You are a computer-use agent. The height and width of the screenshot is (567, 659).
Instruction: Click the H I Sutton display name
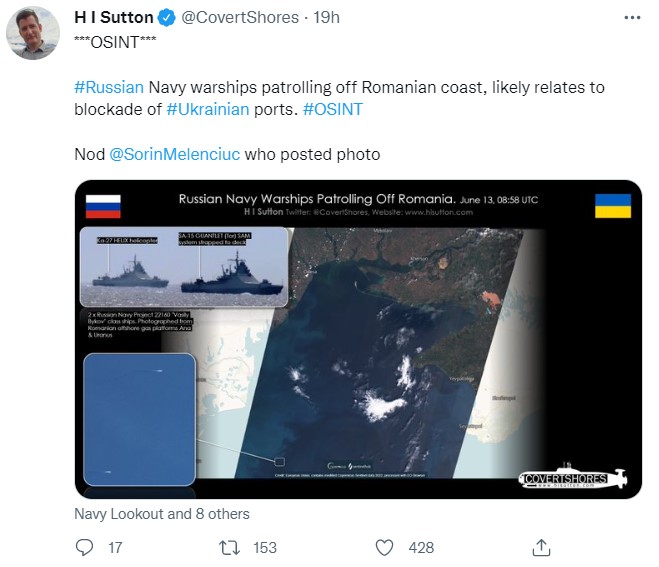(x=114, y=18)
